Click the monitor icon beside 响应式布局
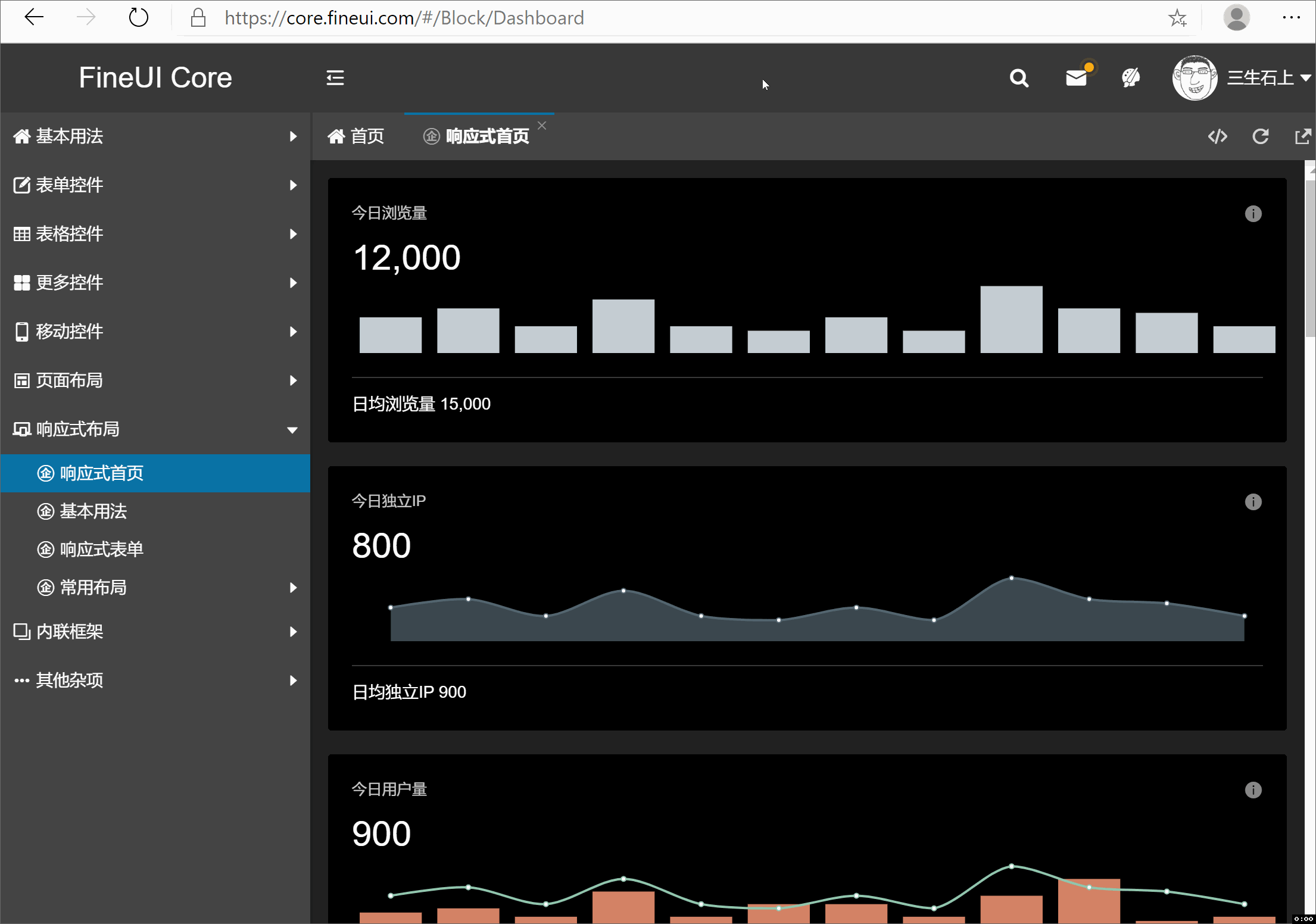 (22, 429)
